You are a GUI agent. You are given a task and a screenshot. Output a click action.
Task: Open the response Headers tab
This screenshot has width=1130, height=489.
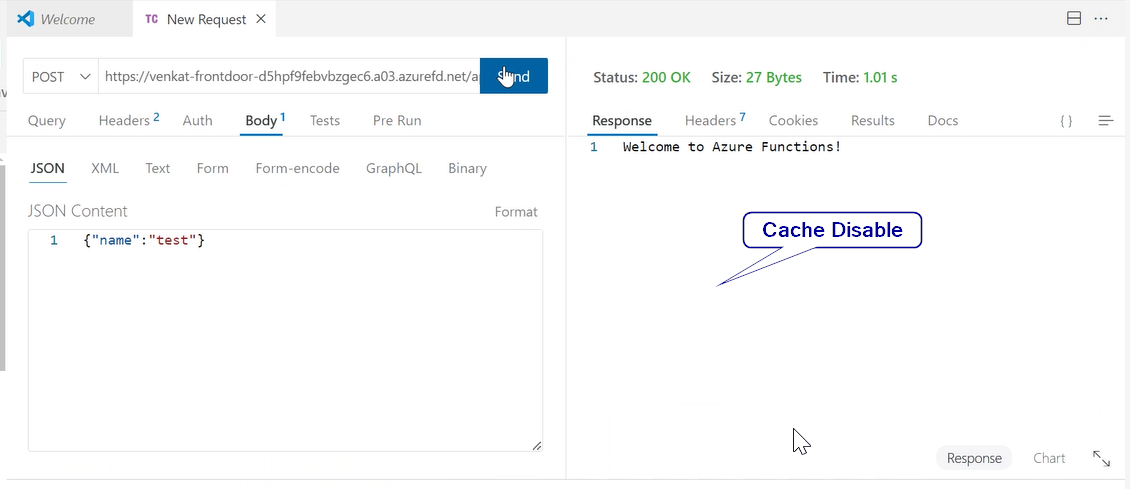click(x=715, y=120)
